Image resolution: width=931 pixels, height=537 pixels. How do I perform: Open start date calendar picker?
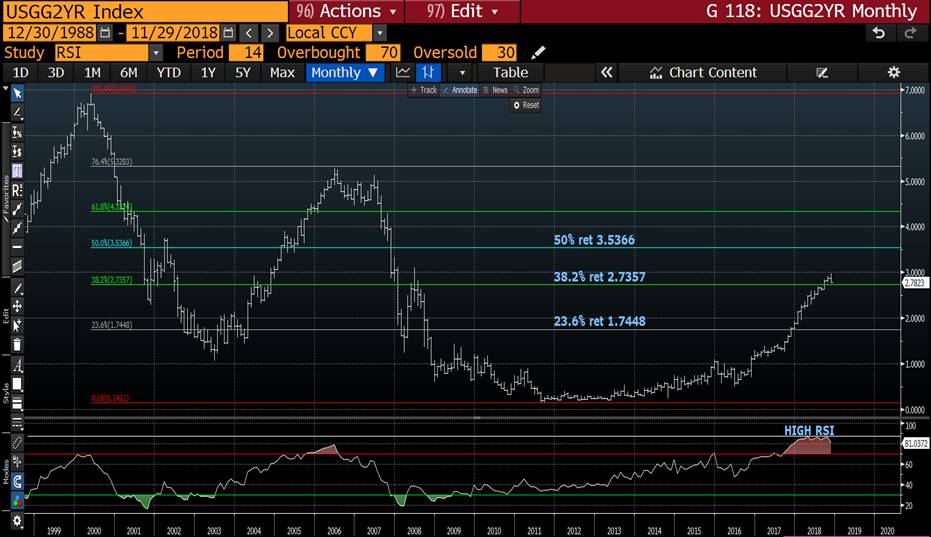click(x=105, y=33)
